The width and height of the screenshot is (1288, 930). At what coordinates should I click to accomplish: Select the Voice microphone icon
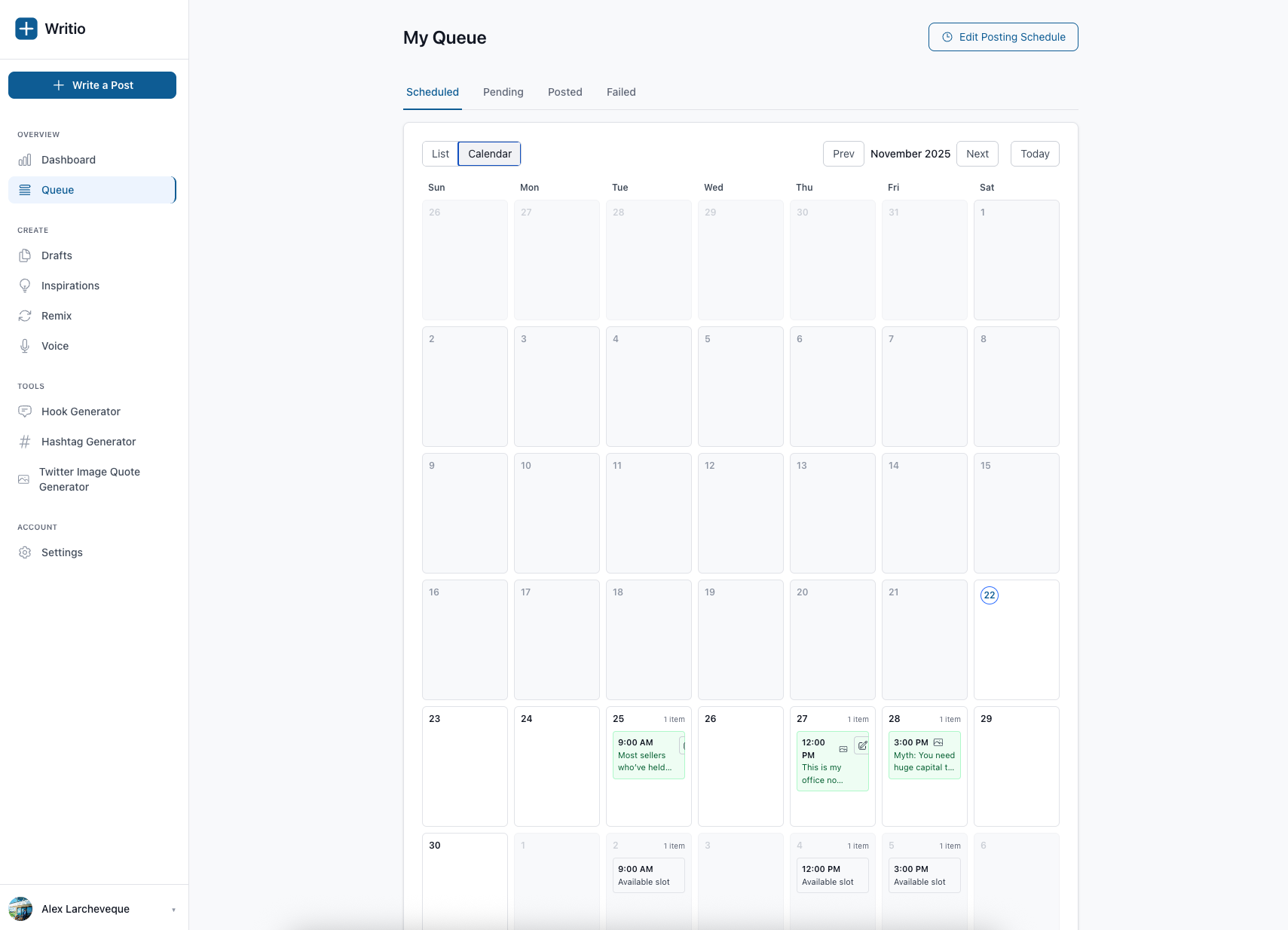[25, 346]
